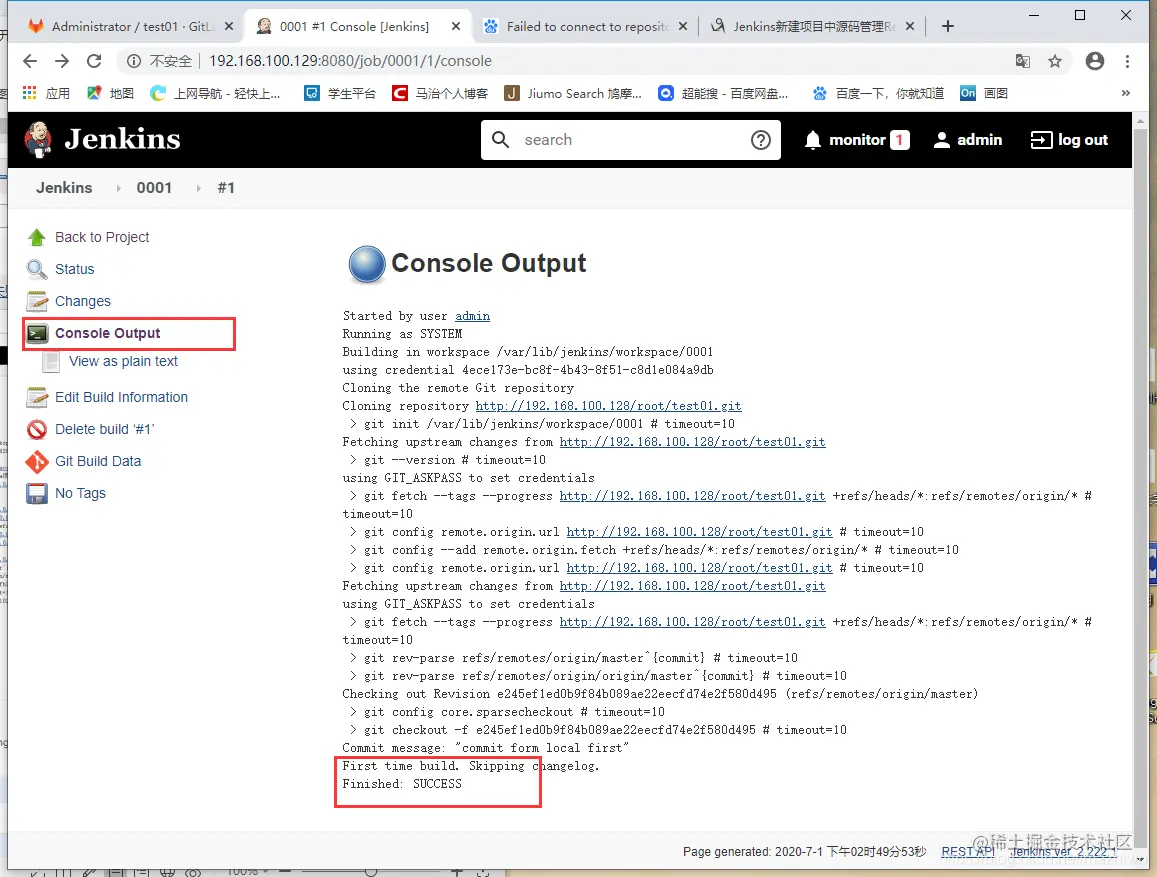Click the log out door icon
Viewport: 1157px width, 877px height.
[x=1041, y=140]
